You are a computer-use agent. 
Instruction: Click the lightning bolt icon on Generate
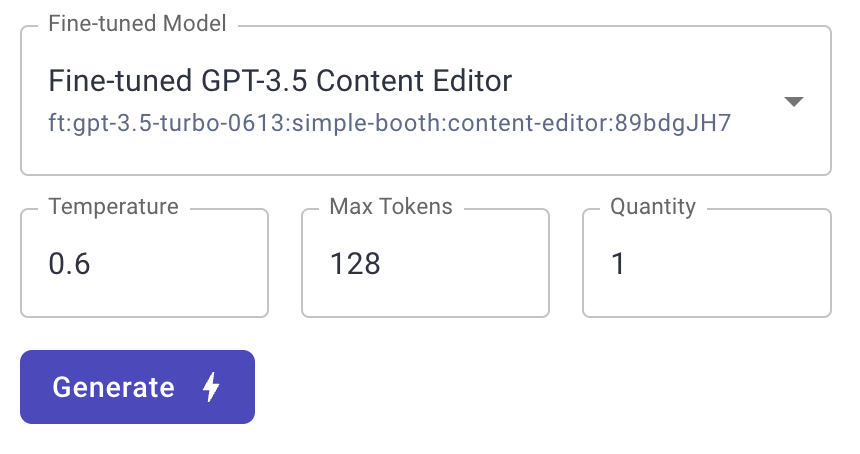click(x=211, y=387)
